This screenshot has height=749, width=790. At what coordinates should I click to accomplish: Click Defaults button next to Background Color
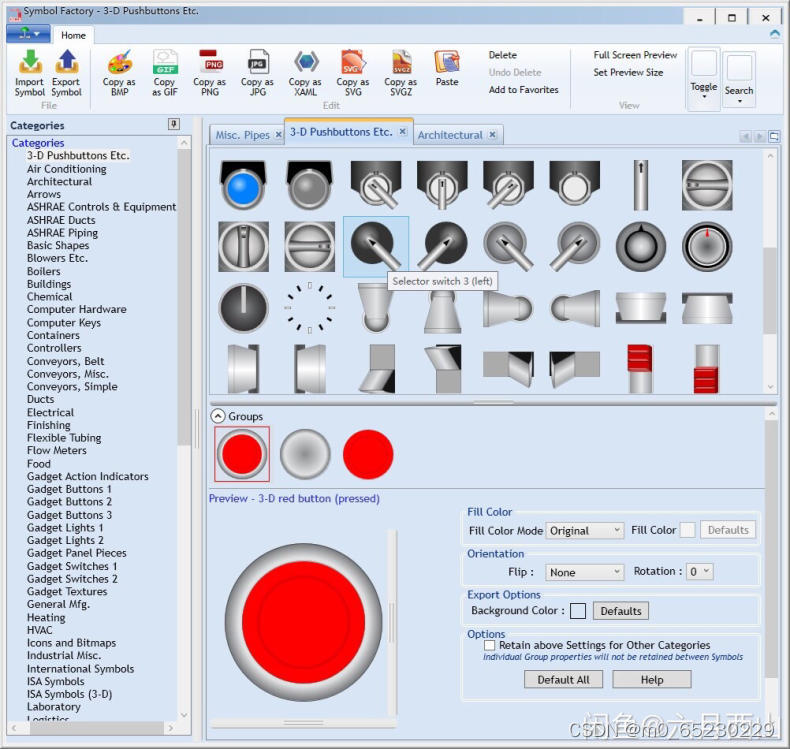click(620, 611)
